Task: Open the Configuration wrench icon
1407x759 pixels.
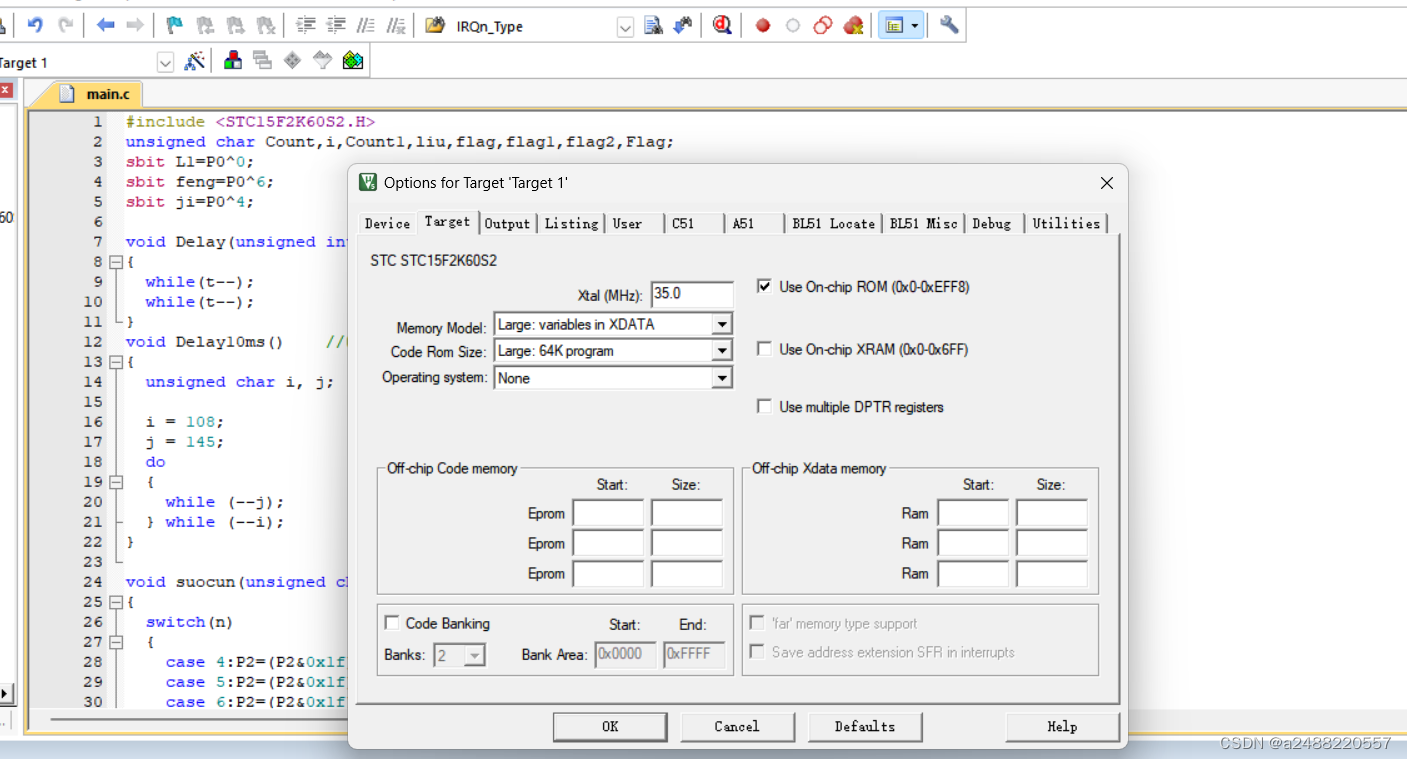Action: [948, 25]
